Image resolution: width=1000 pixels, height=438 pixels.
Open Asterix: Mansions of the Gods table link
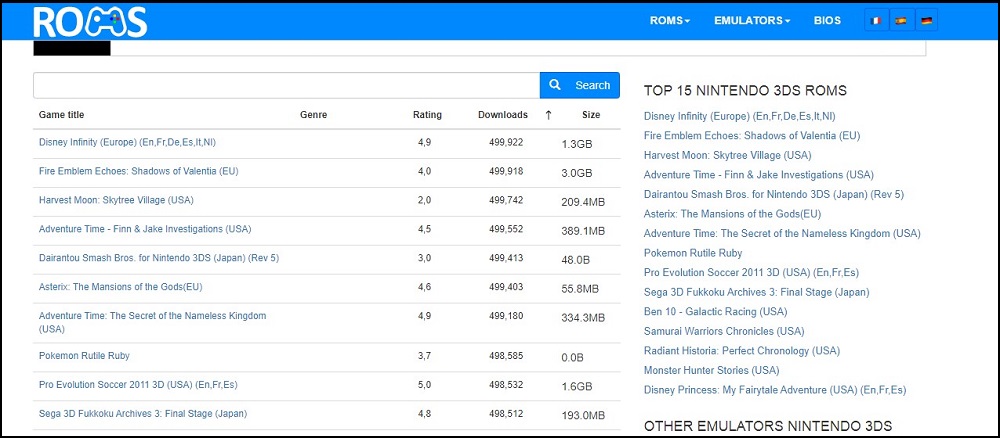point(121,286)
